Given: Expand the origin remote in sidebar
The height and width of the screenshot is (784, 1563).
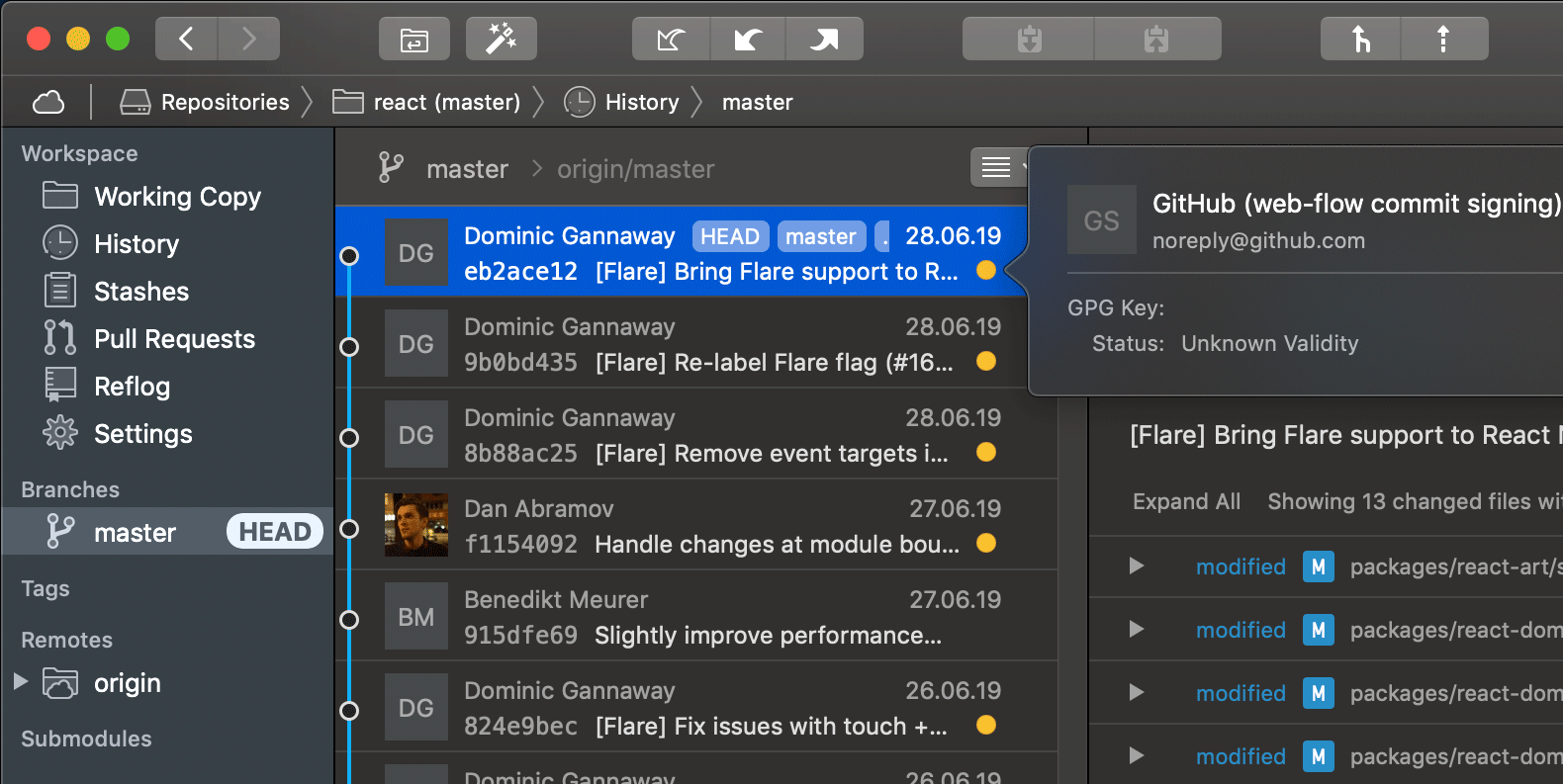Looking at the screenshot, I should point(20,682).
